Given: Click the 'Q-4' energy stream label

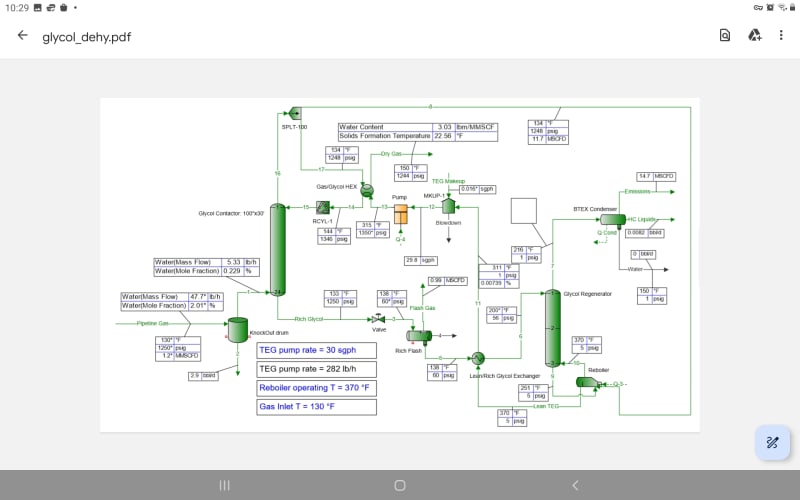Looking at the screenshot, I should (401, 239).
